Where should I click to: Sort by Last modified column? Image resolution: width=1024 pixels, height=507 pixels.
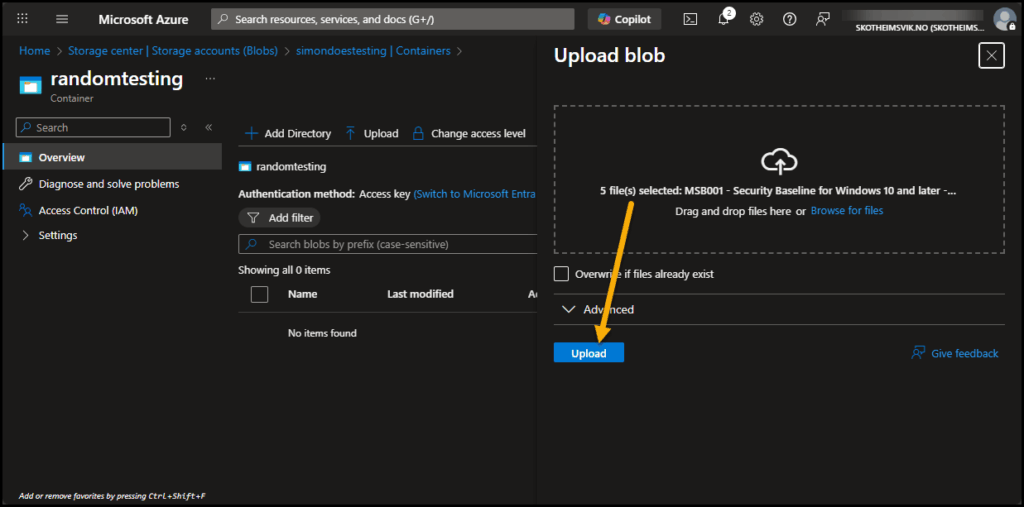[x=420, y=294]
